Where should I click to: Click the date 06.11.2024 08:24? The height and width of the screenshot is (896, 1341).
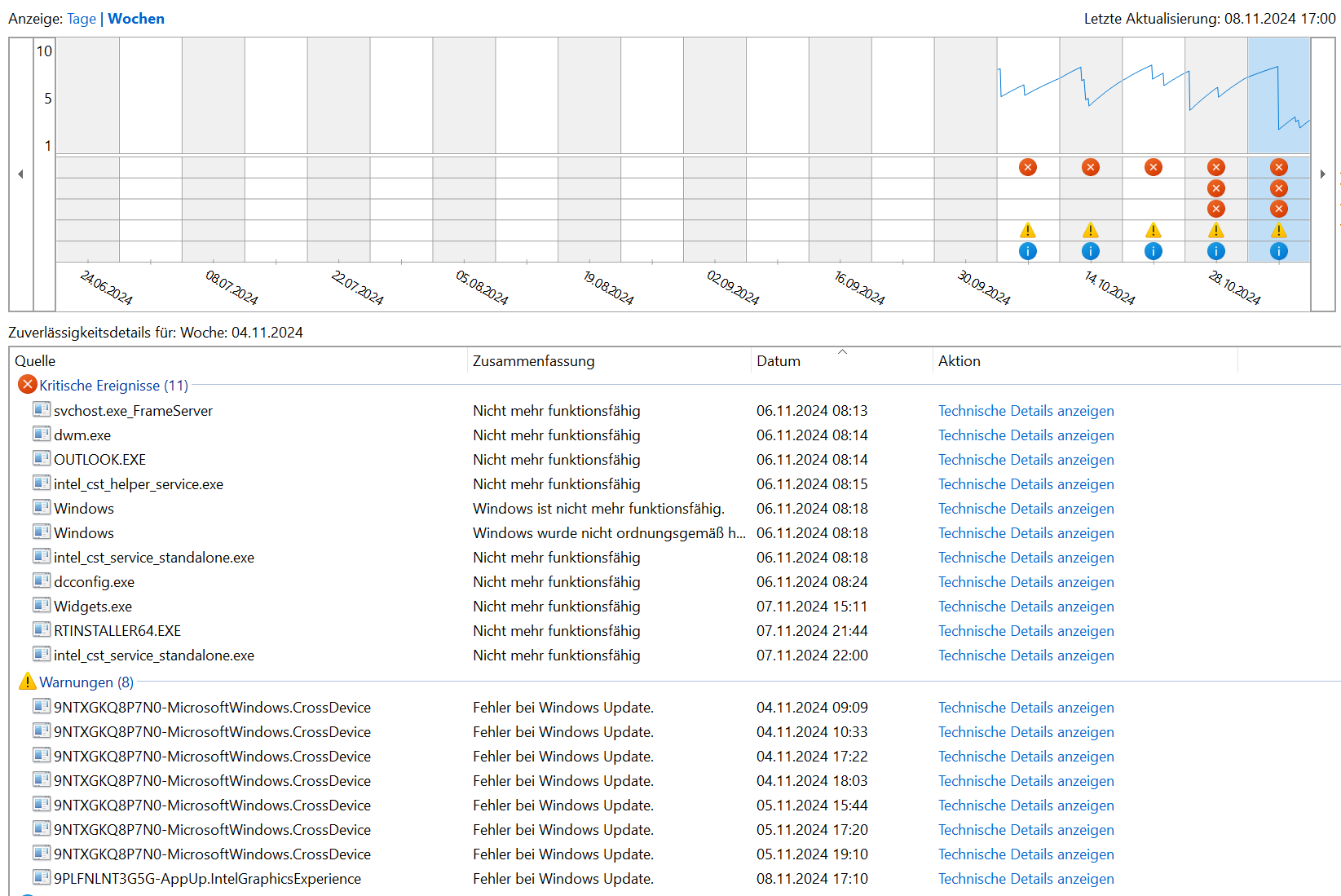(812, 582)
